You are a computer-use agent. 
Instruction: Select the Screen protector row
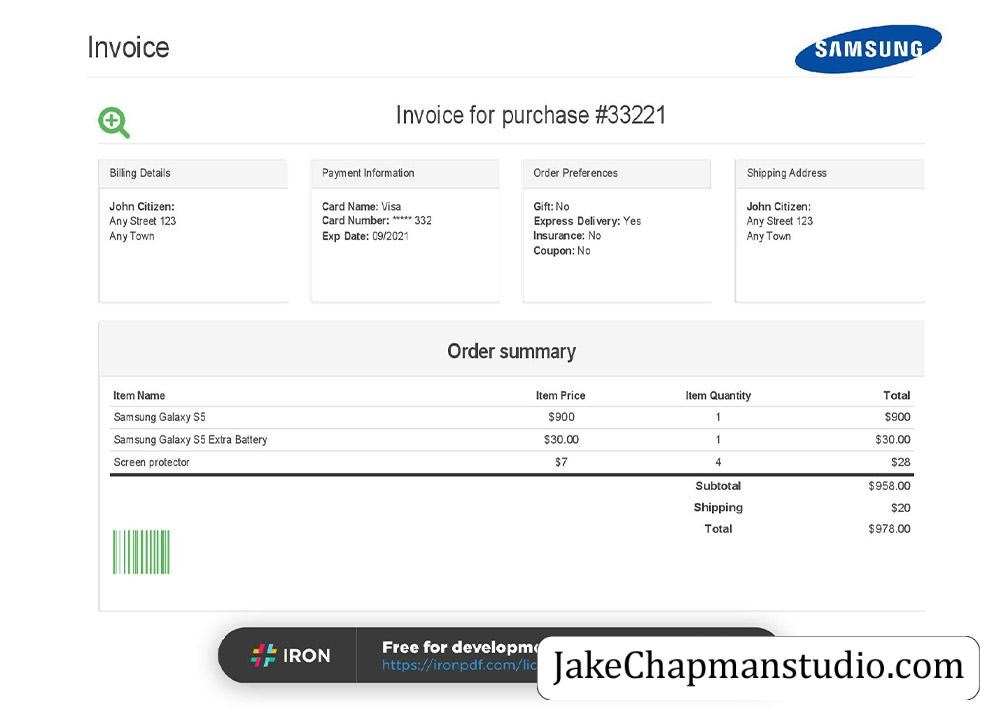511,462
